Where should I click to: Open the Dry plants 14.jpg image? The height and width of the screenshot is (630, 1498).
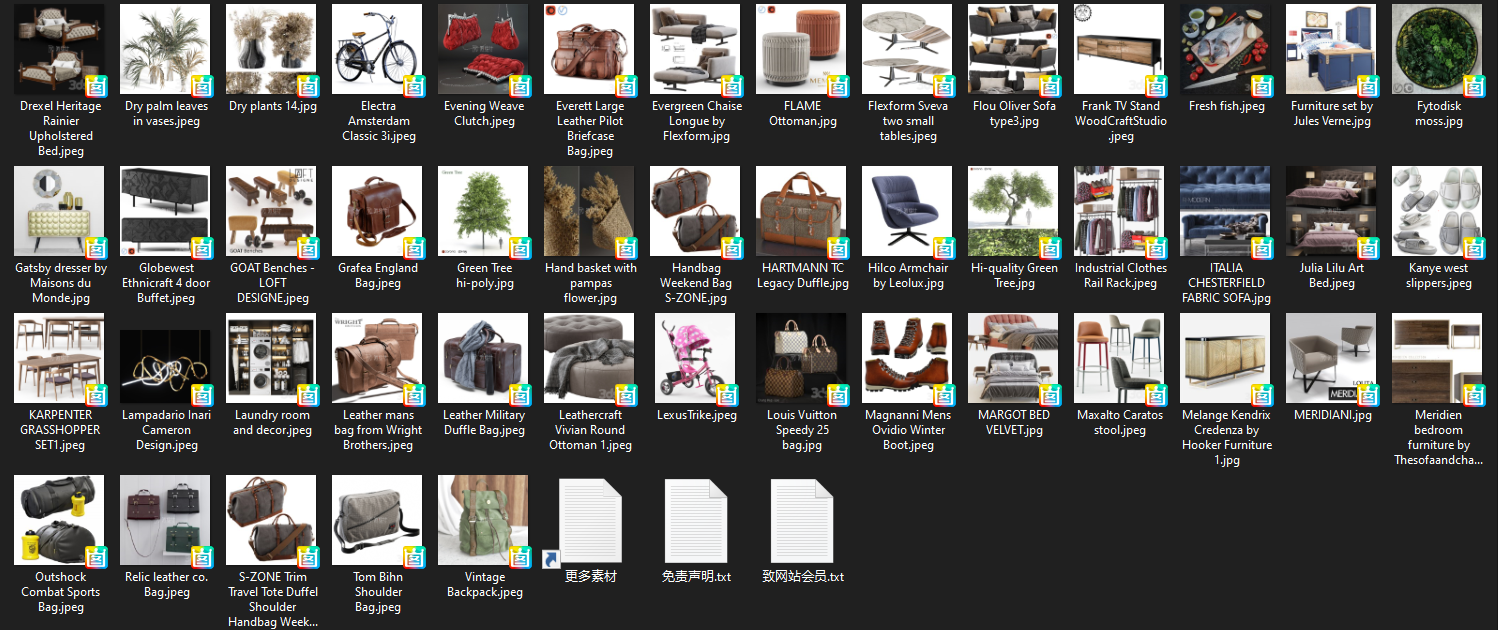[272, 49]
